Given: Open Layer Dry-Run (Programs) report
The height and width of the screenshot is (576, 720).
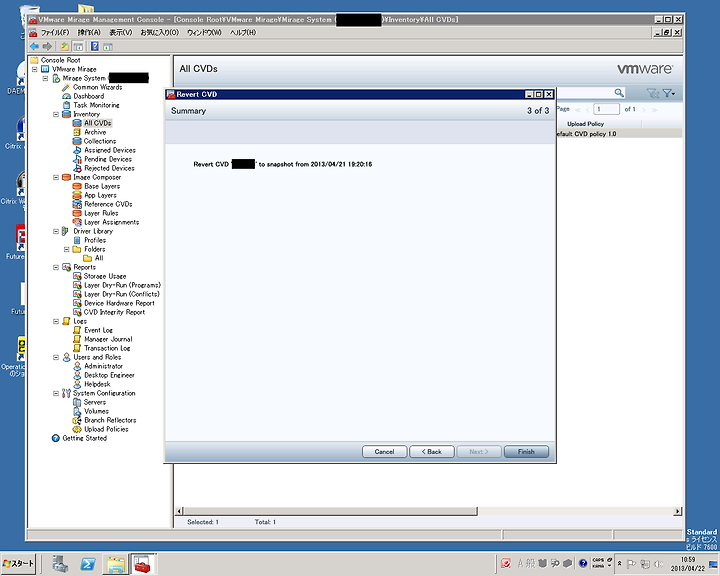Looking at the screenshot, I should (x=122, y=285).
